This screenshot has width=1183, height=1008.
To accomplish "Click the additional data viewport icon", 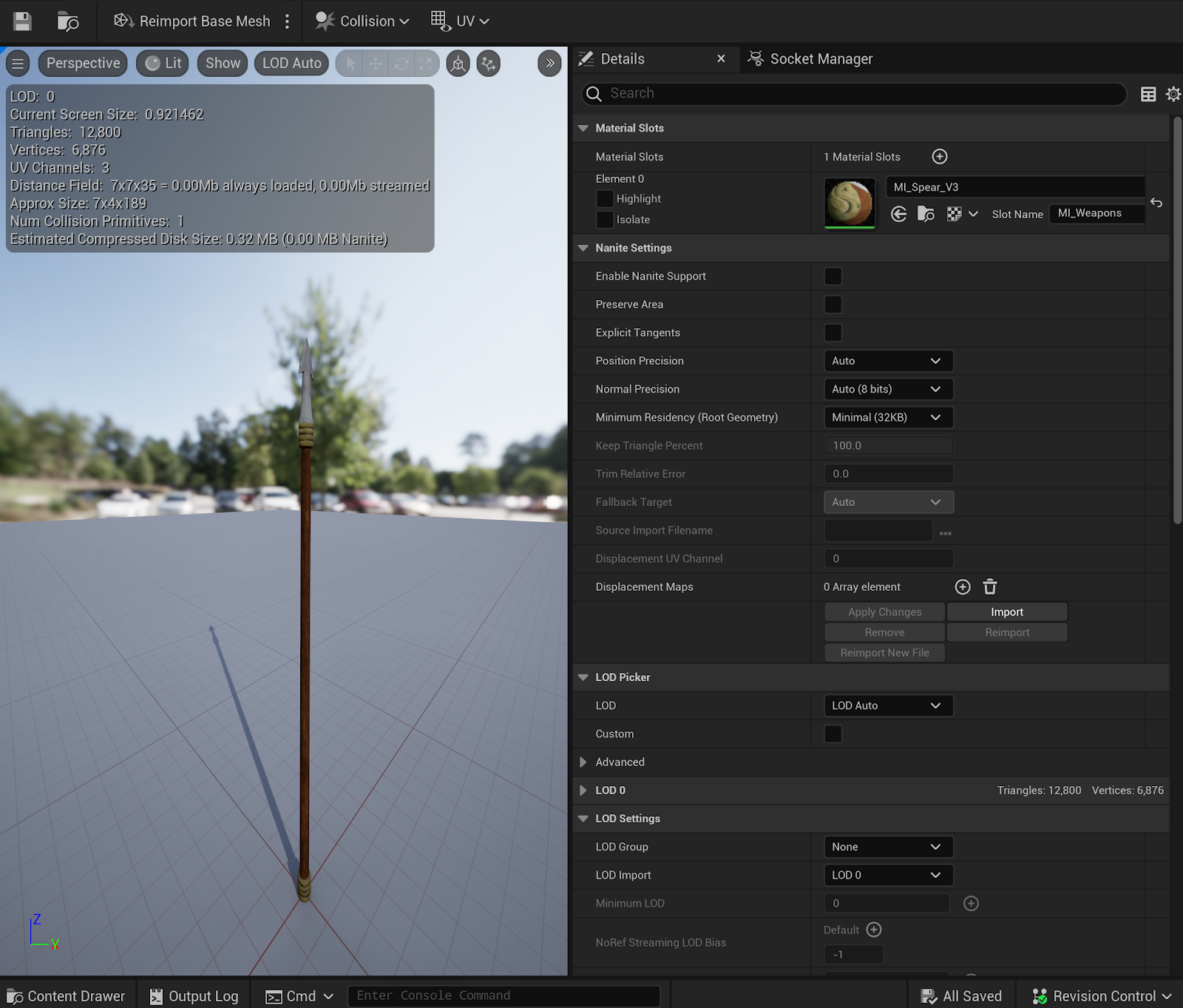I will tap(489, 64).
